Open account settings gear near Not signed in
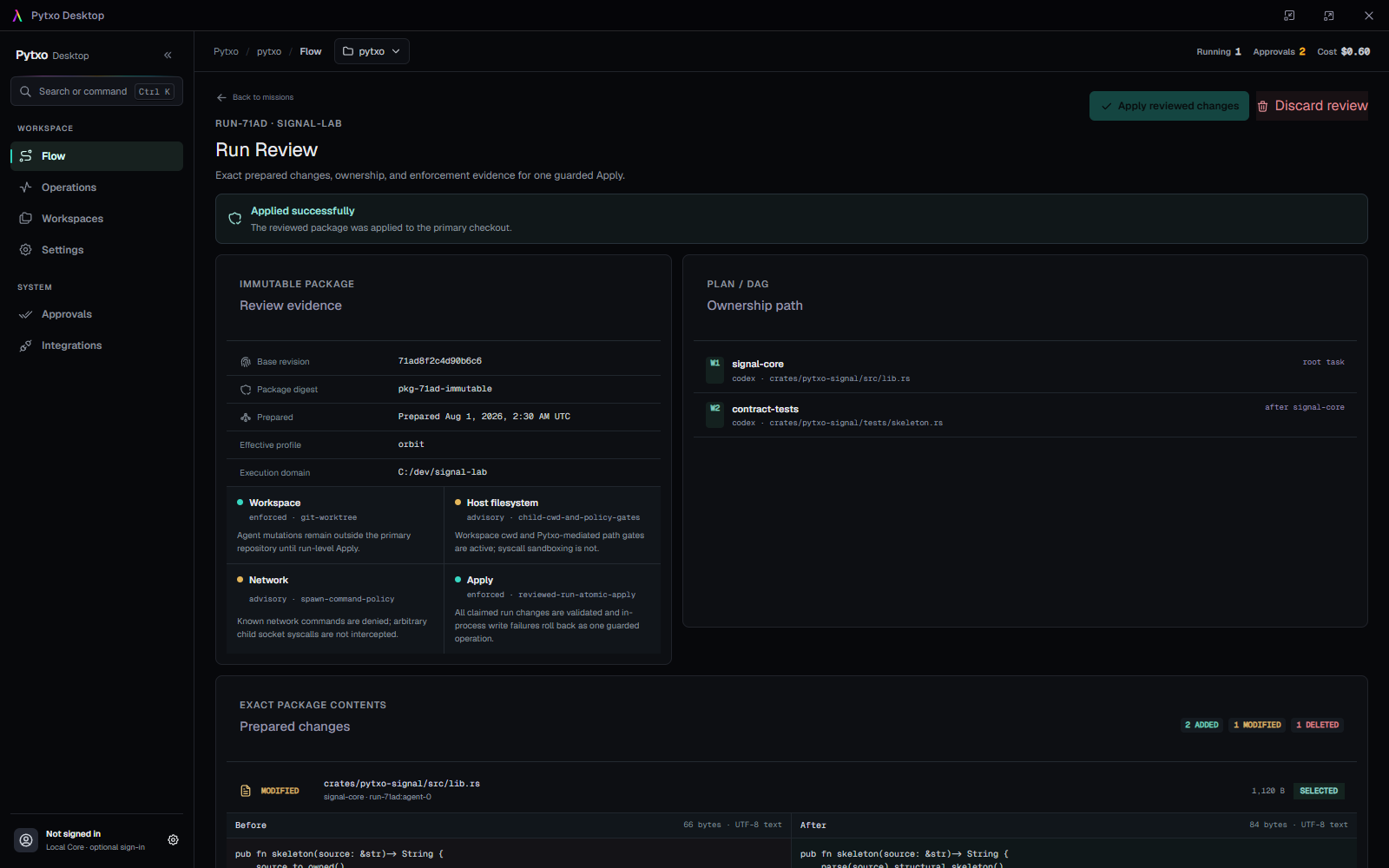Viewport: 1389px width, 868px height. point(173,840)
